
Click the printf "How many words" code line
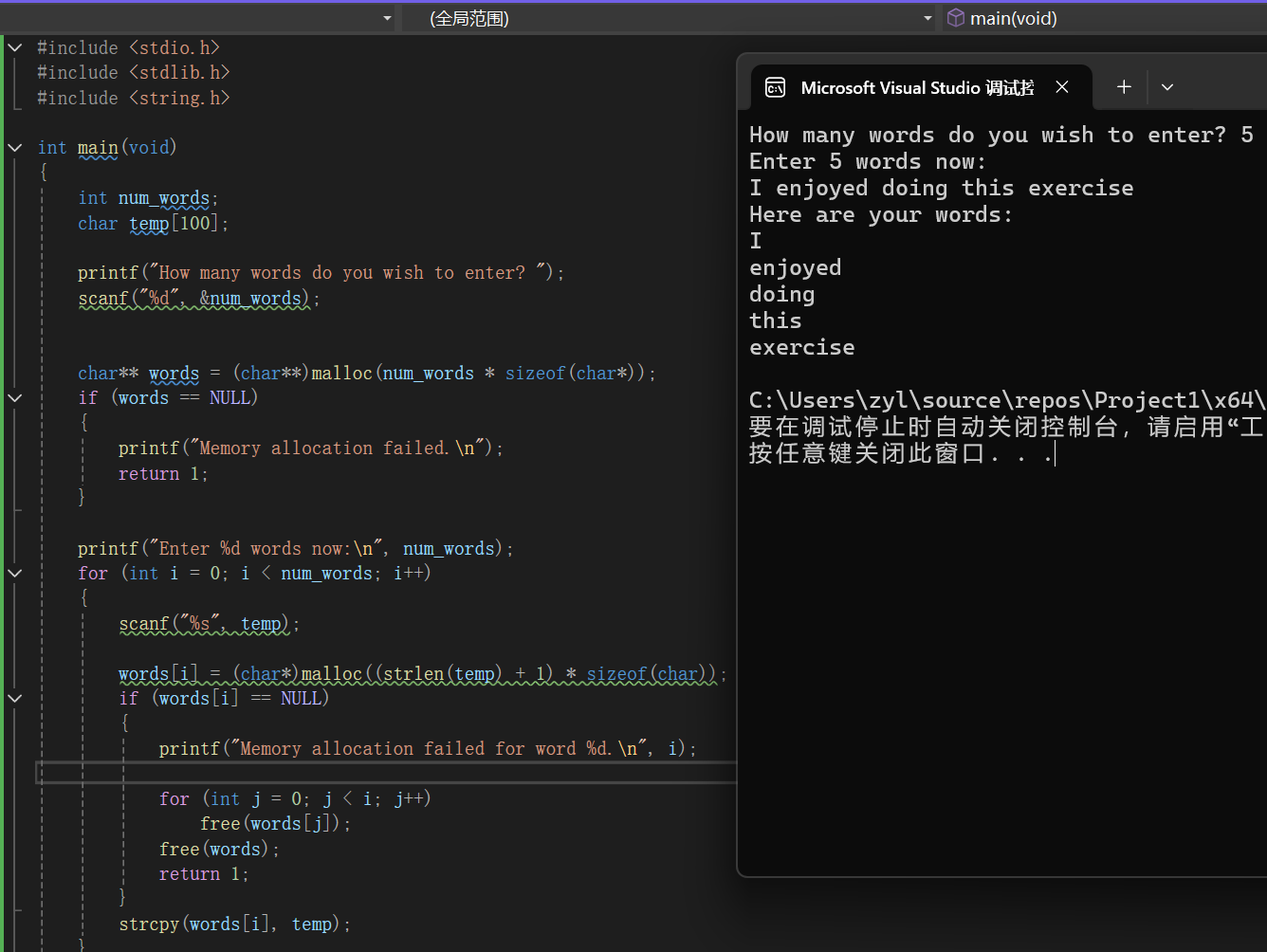tap(321, 273)
